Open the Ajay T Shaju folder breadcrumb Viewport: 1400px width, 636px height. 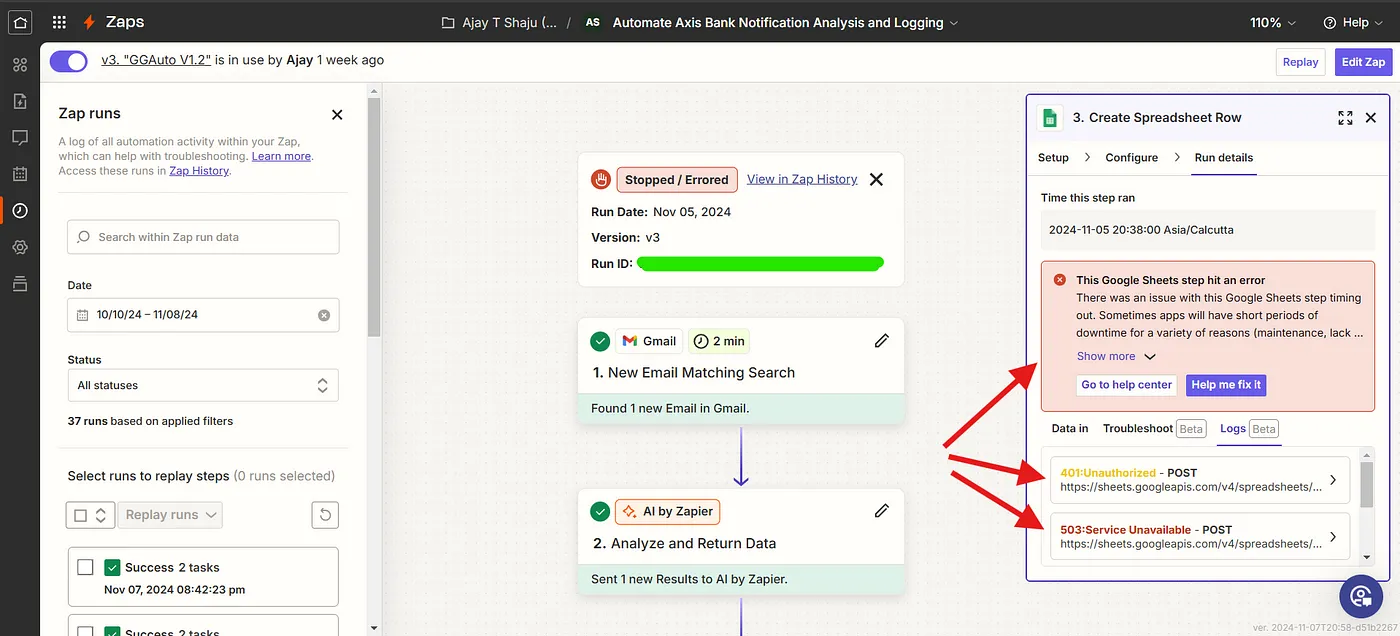click(500, 22)
